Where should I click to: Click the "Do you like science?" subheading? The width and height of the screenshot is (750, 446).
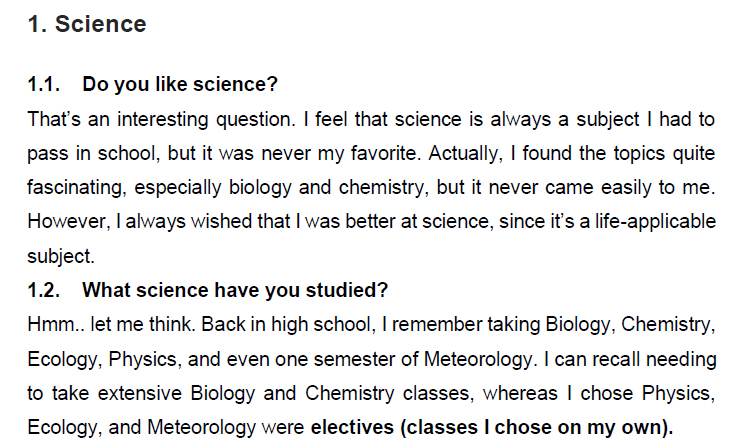(x=180, y=84)
